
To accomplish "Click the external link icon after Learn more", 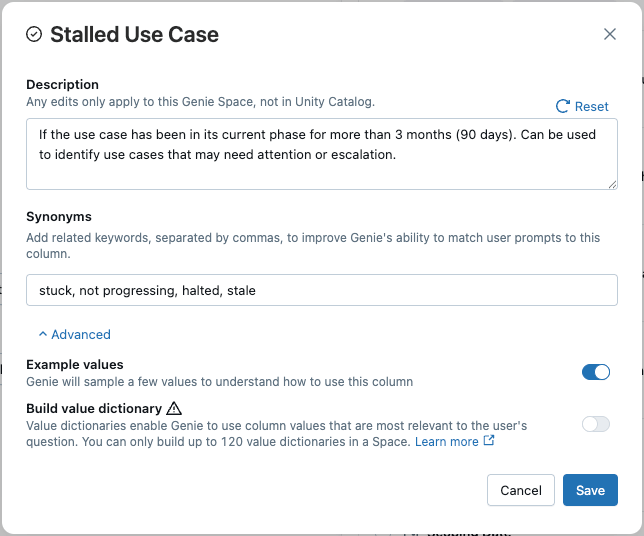I will (x=489, y=441).
